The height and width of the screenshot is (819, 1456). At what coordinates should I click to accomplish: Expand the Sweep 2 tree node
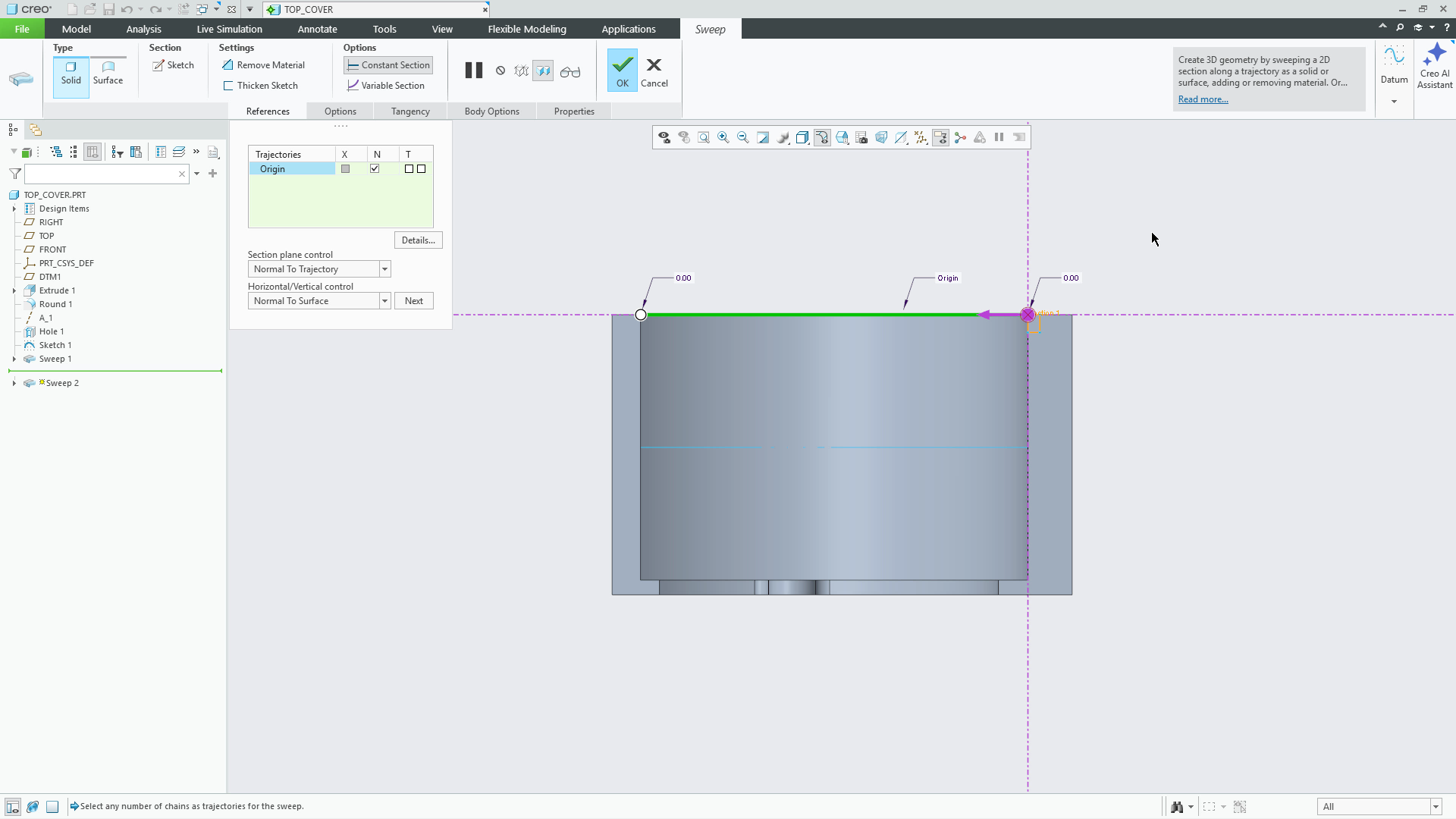pos(14,383)
